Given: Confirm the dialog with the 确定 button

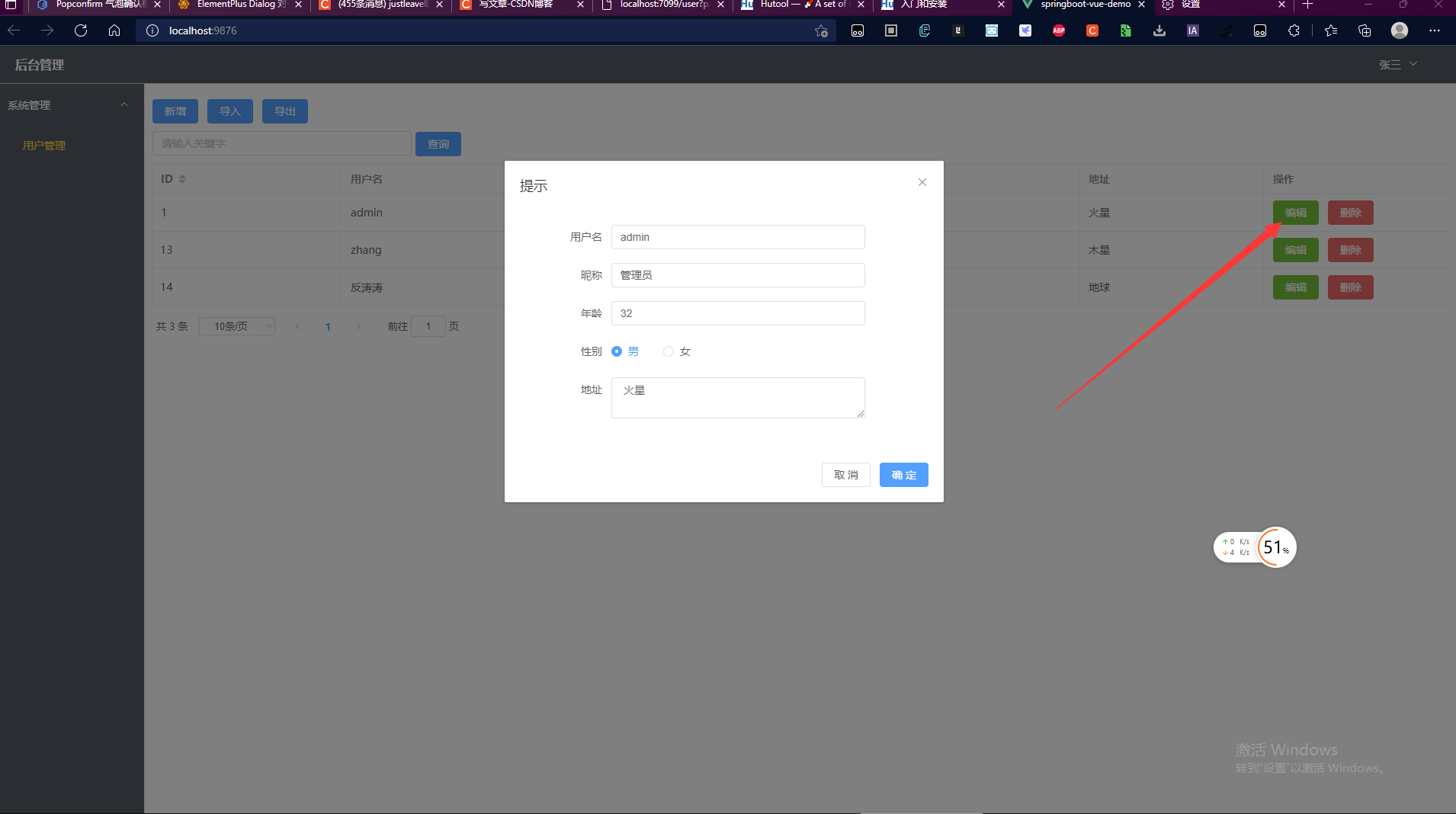Looking at the screenshot, I should pyautogui.click(x=903, y=474).
